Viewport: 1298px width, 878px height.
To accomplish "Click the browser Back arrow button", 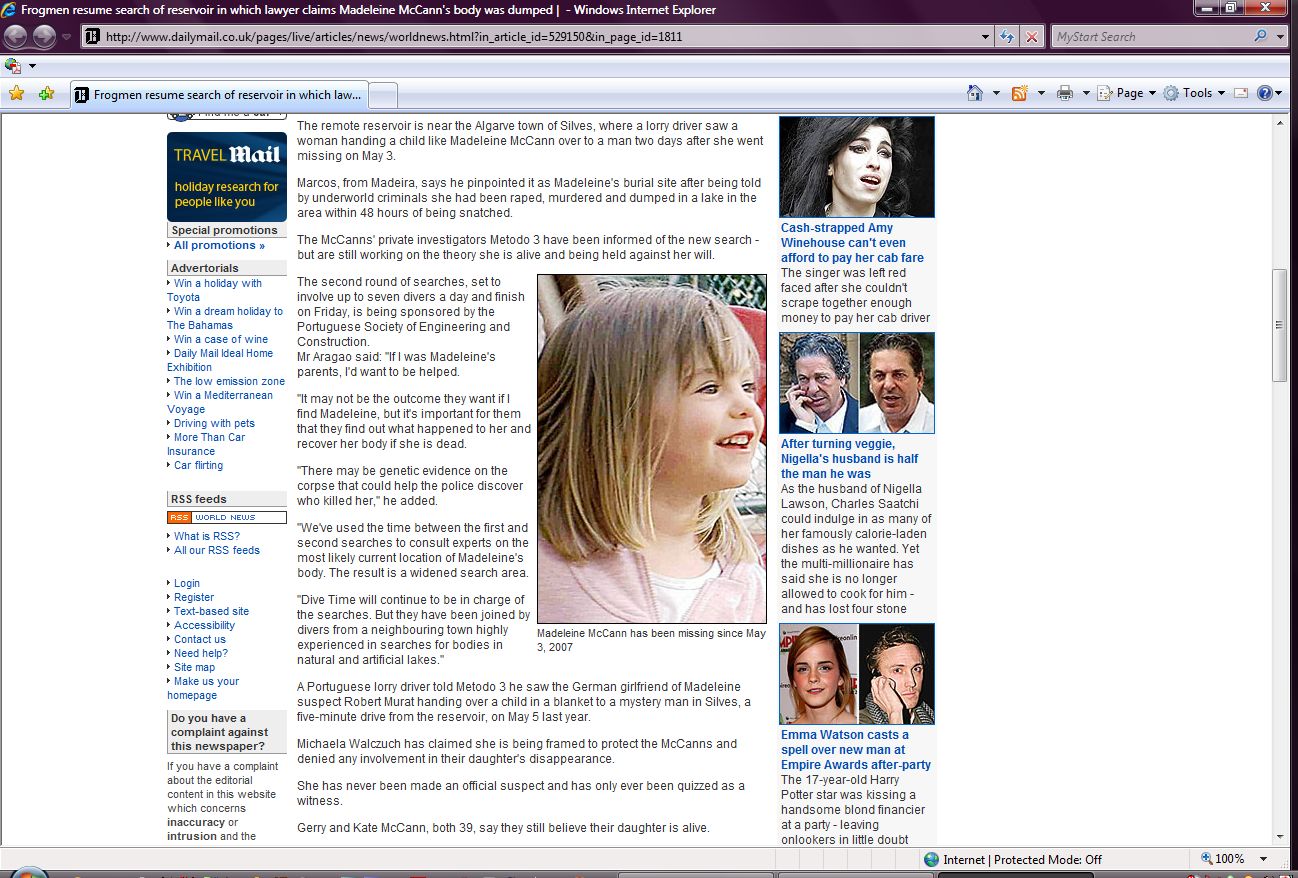I will pyautogui.click(x=16, y=37).
